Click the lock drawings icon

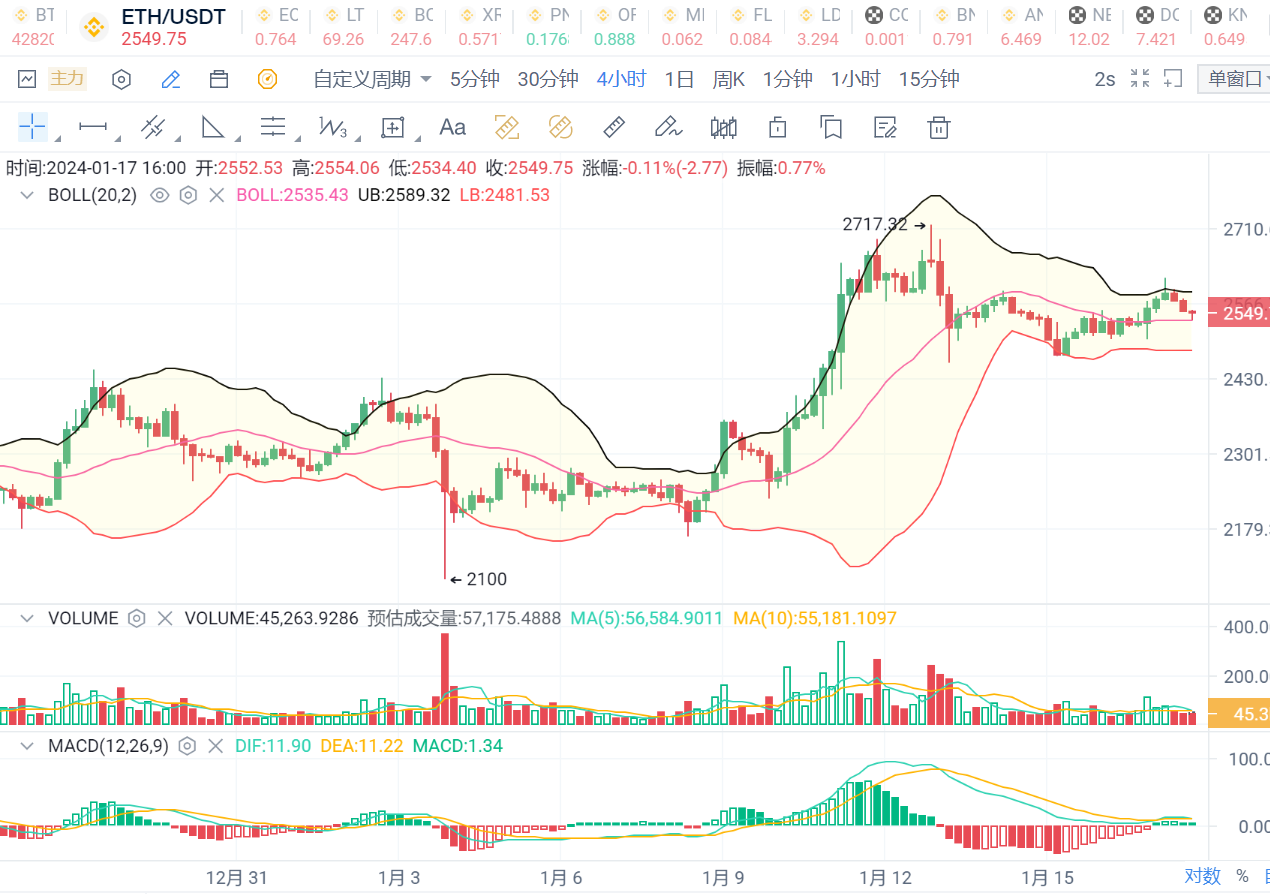(777, 126)
